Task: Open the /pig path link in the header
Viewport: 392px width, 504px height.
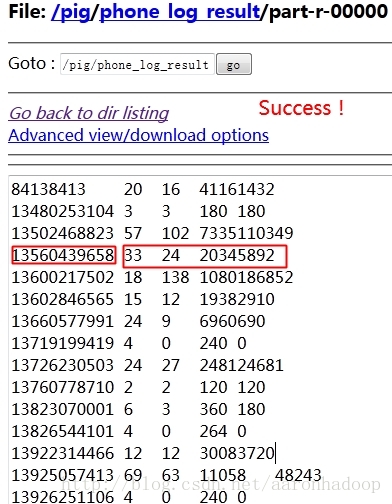Action: [x=71, y=12]
